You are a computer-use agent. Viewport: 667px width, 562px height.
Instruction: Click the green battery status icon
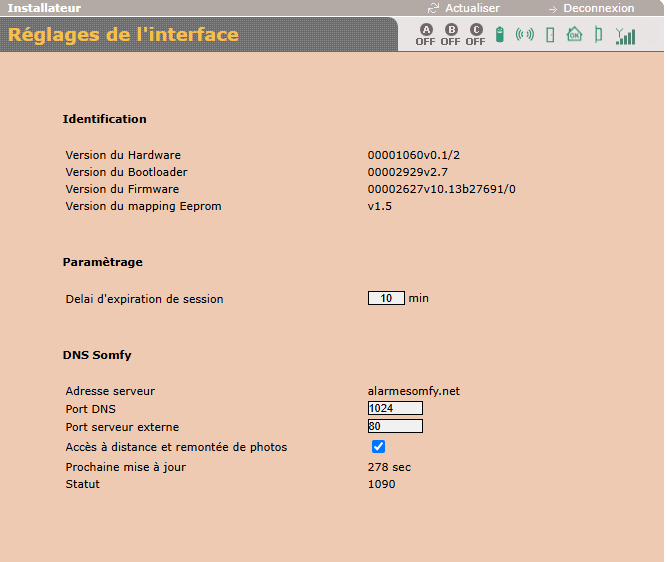click(x=500, y=35)
